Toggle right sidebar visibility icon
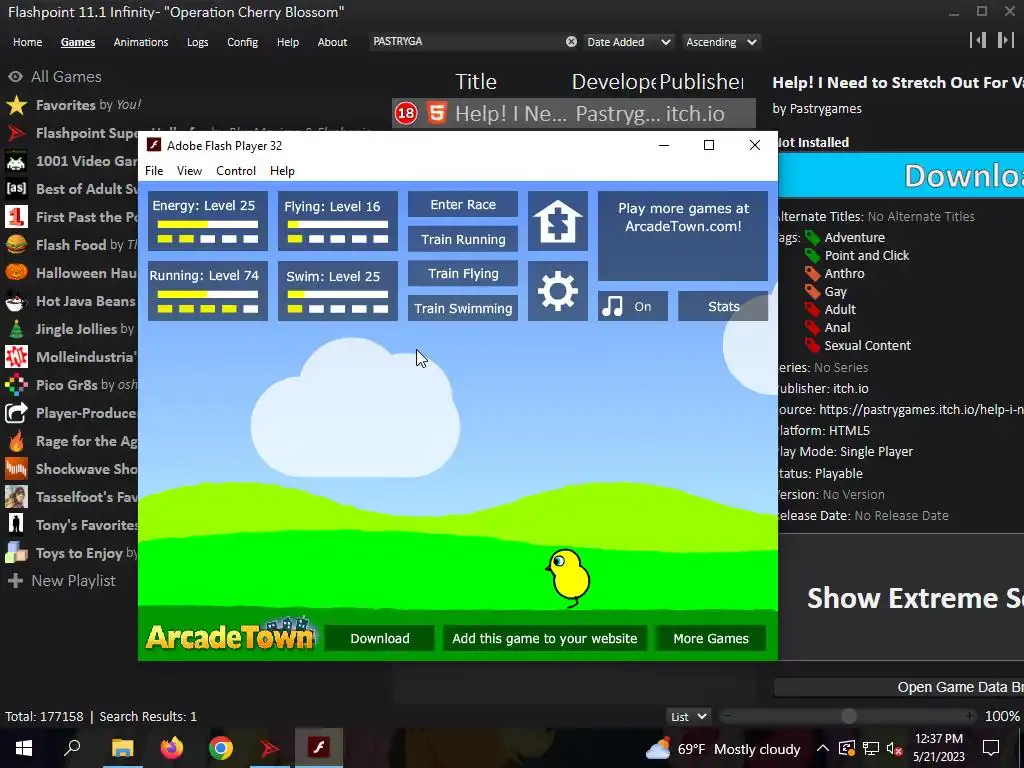 1005,40
